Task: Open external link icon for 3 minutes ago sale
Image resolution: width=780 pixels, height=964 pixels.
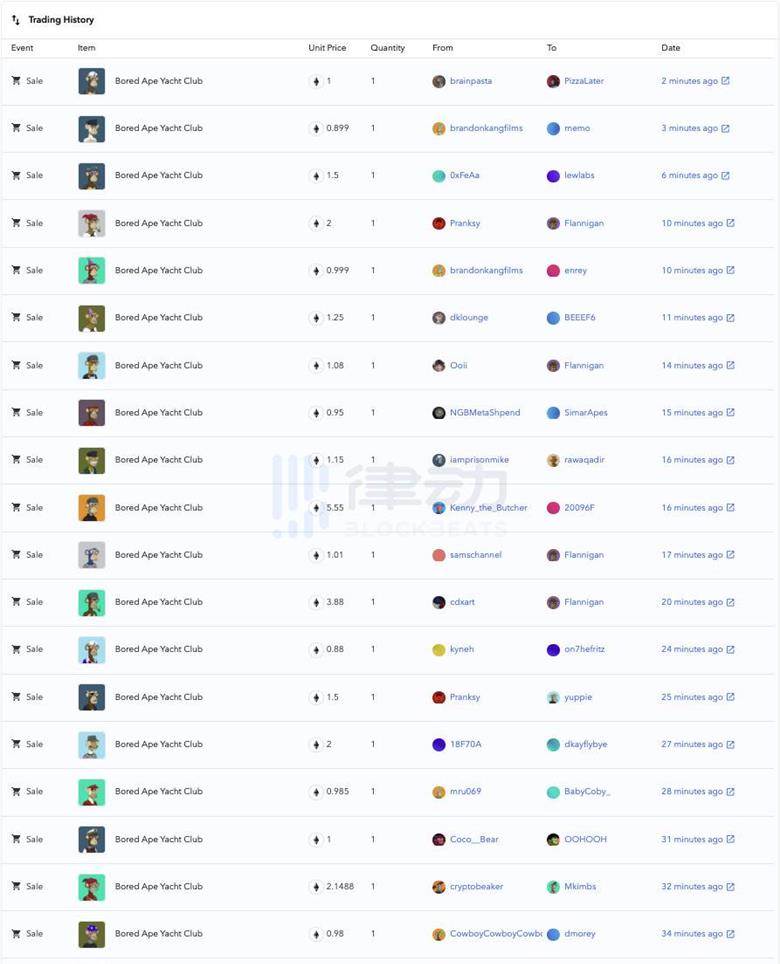Action: point(725,128)
